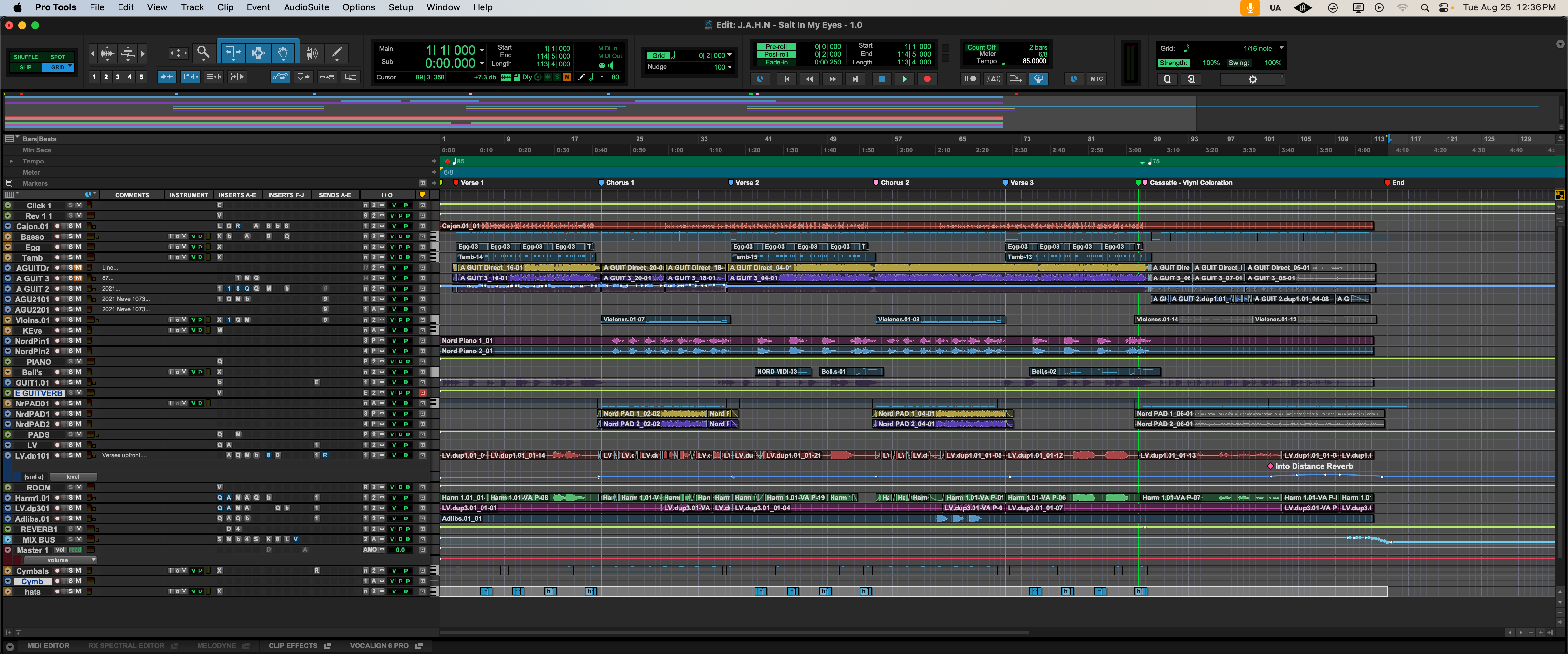The image size is (1568, 654).
Task: Click the Quantize Q button
Action: click(x=1167, y=80)
